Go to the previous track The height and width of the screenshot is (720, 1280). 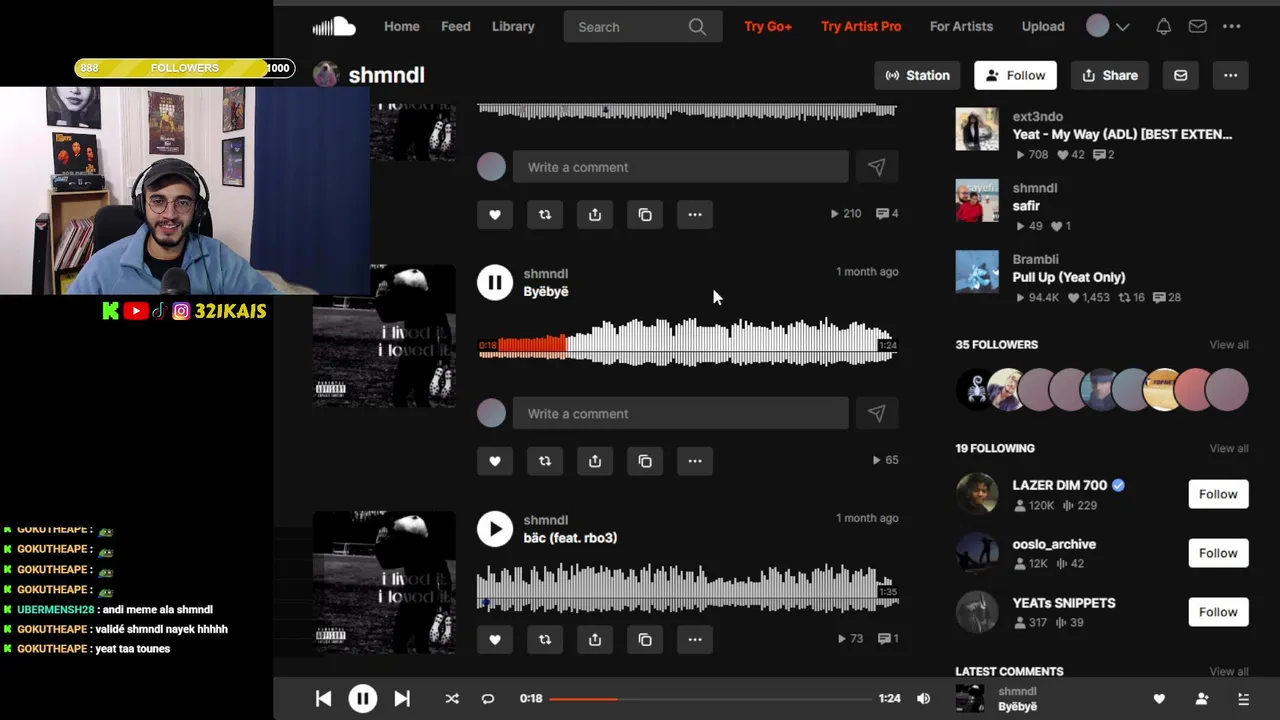click(x=323, y=699)
